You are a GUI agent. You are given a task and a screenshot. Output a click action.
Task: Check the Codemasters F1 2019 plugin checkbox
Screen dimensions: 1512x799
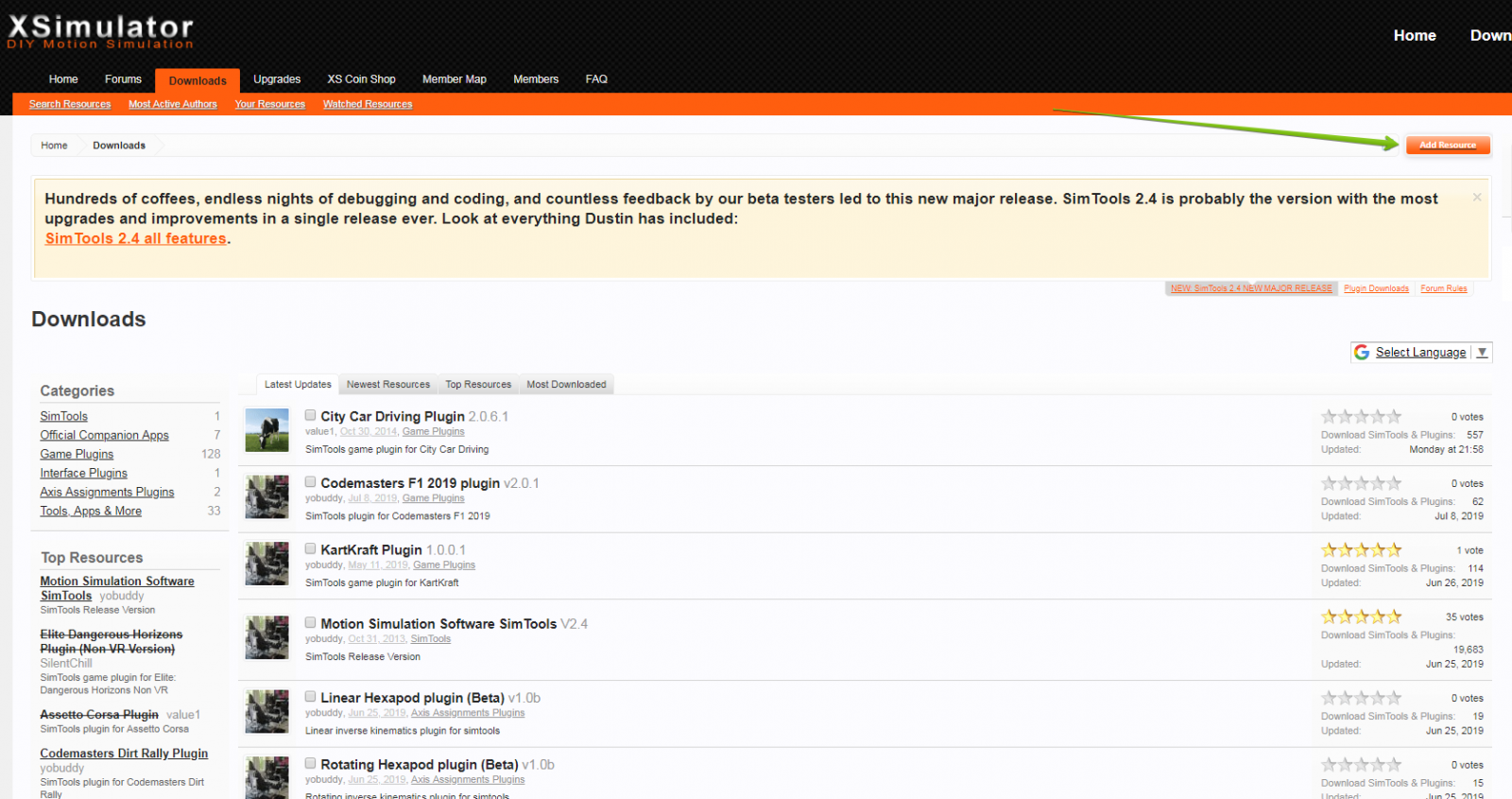[310, 481]
